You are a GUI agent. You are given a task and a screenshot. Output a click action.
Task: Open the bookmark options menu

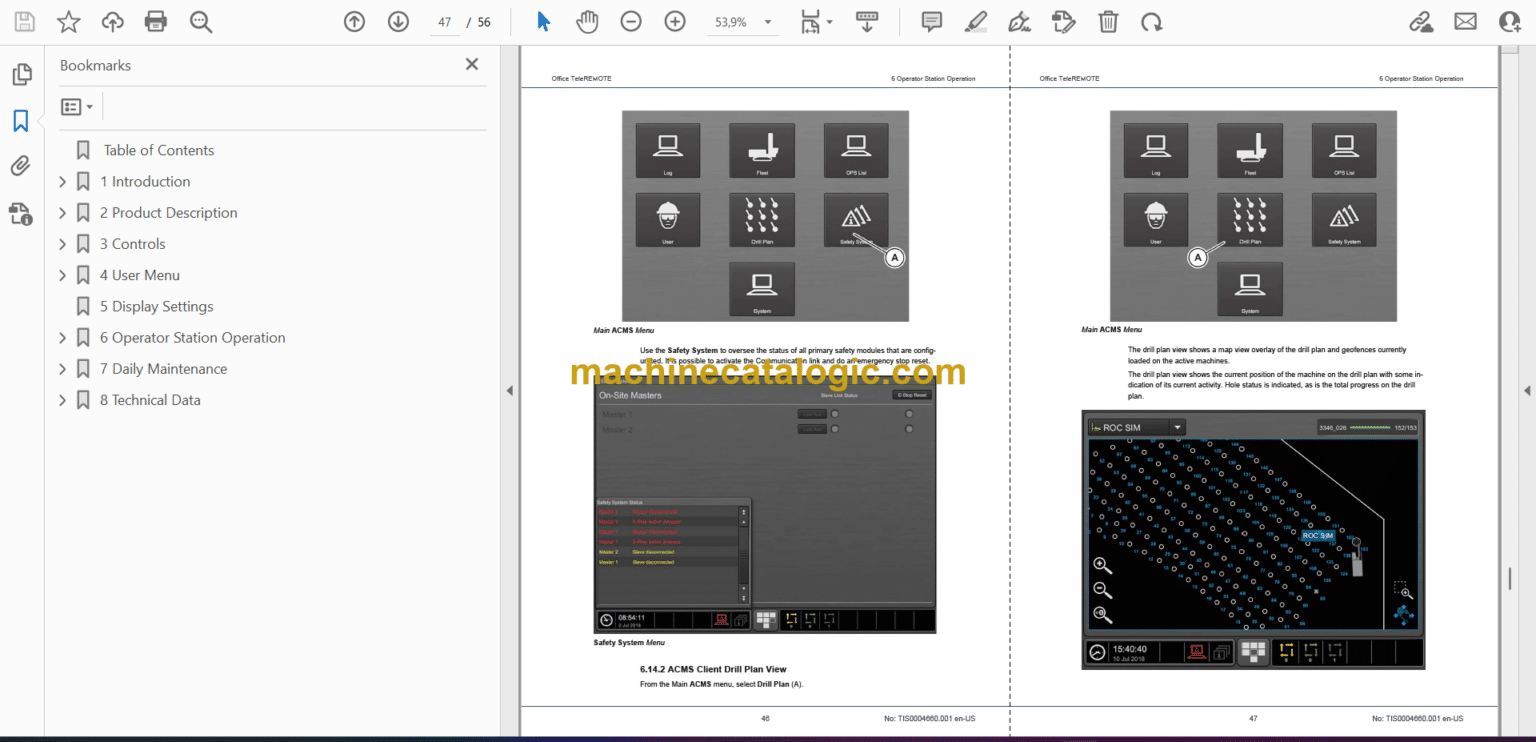pos(77,106)
